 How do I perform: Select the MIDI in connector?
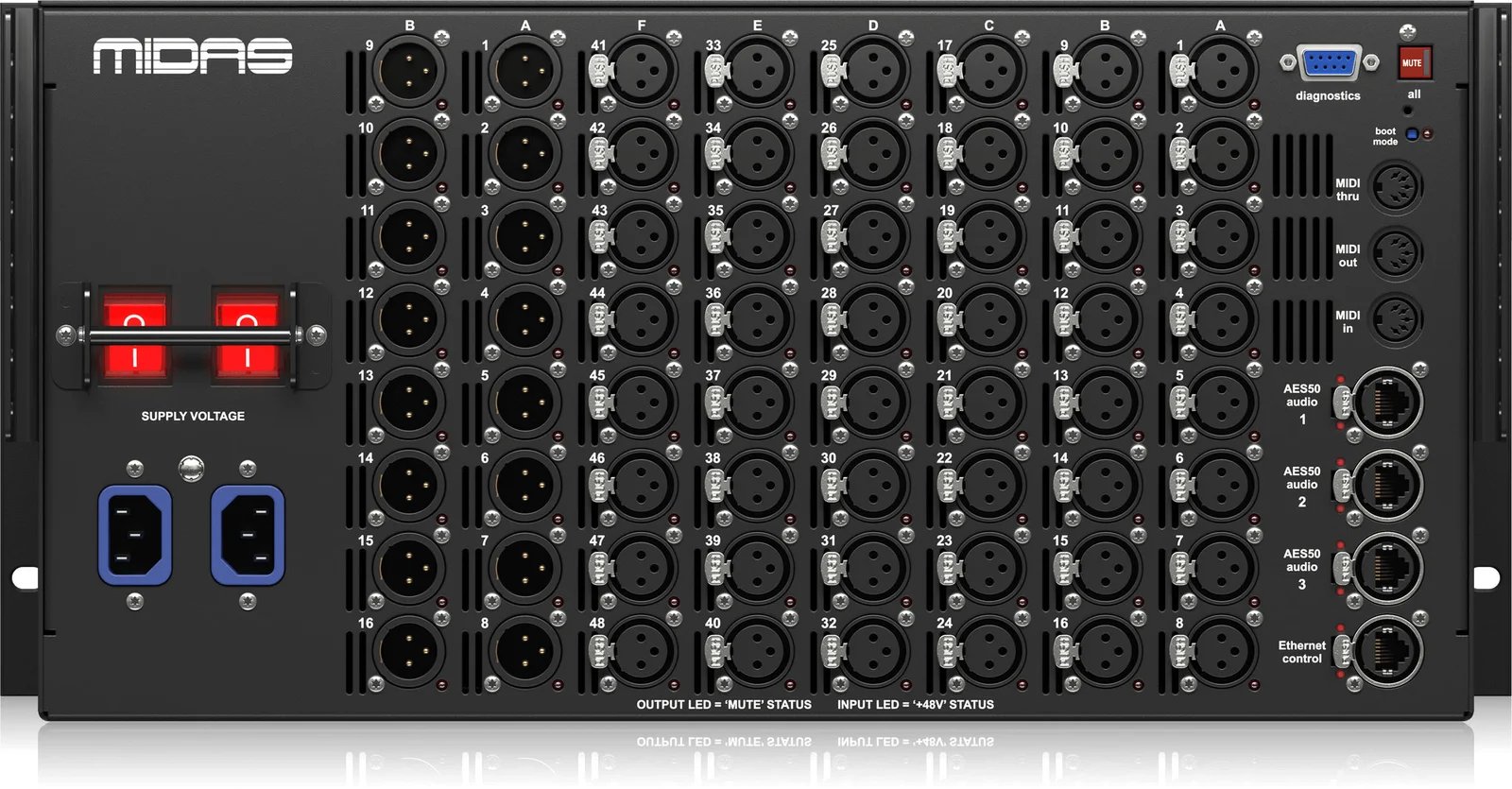1396,319
